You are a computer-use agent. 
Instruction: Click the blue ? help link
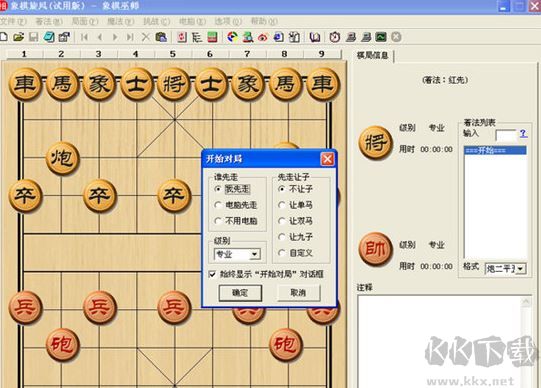click(x=524, y=133)
